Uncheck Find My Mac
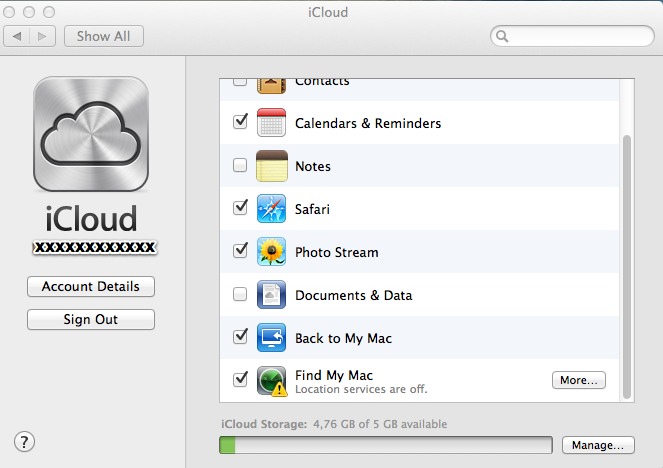The image size is (663, 468). click(x=240, y=379)
